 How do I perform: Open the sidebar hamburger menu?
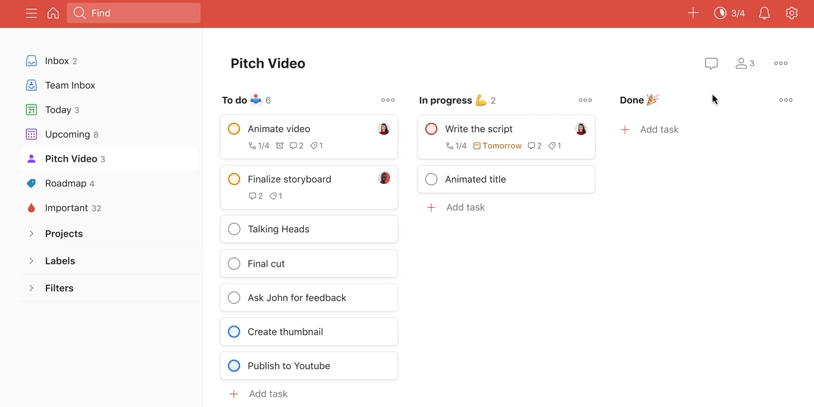(x=31, y=13)
